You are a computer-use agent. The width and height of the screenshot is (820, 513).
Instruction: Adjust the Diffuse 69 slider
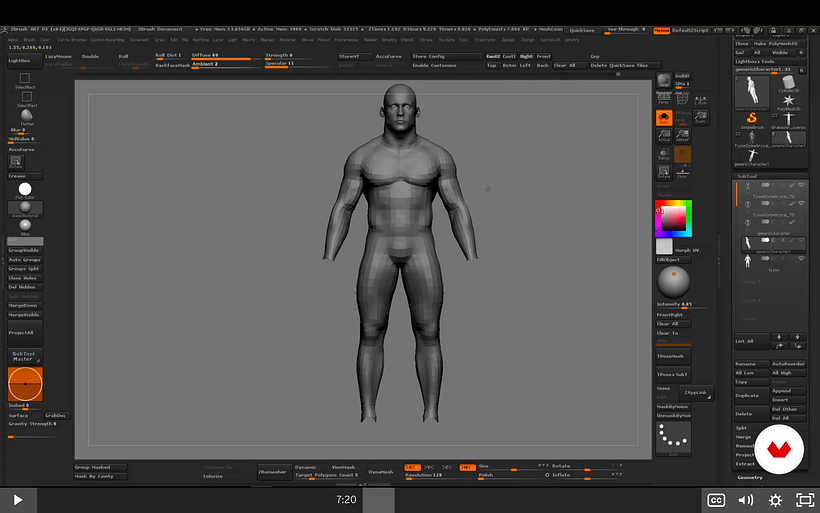click(226, 56)
